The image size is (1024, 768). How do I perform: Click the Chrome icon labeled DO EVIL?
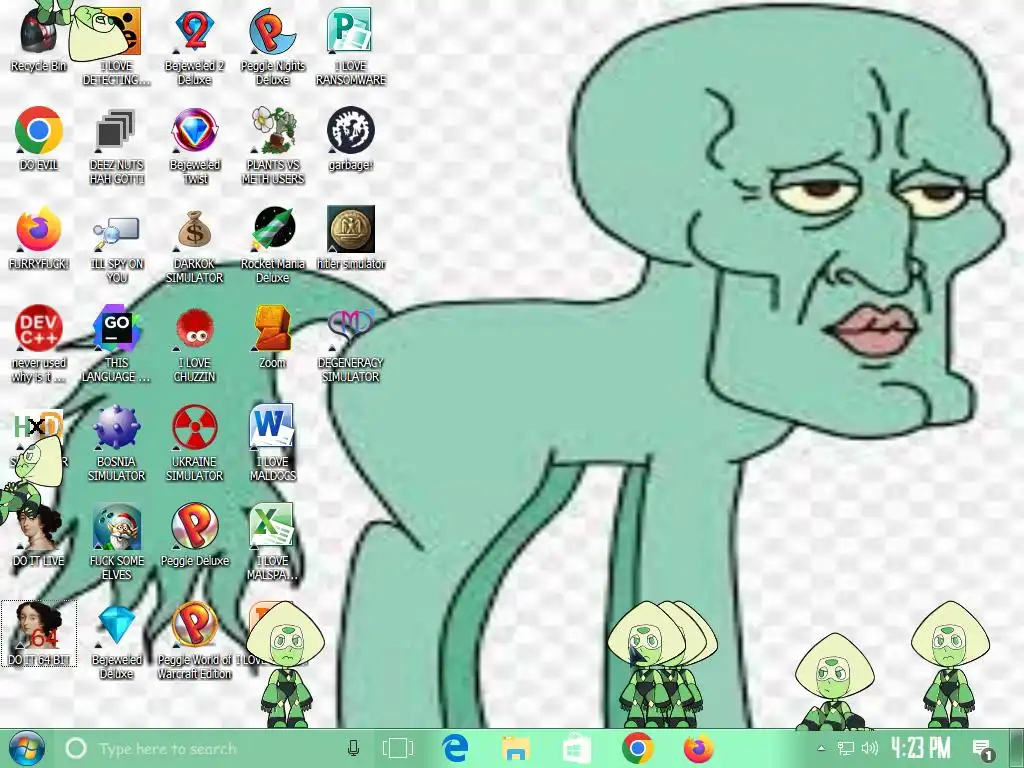pos(39,138)
